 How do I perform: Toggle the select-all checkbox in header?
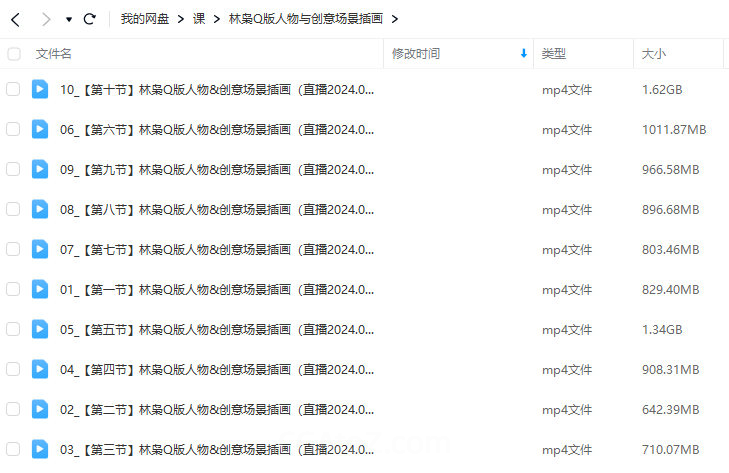(x=14, y=54)
